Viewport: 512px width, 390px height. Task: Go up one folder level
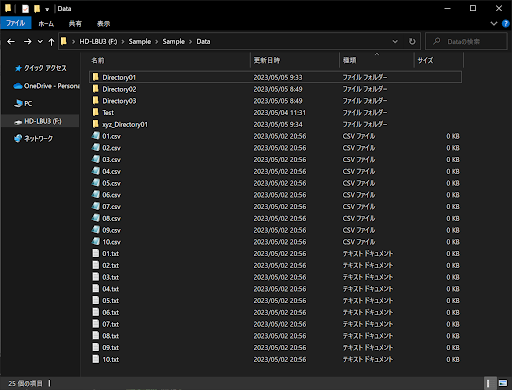pos(51,42)
